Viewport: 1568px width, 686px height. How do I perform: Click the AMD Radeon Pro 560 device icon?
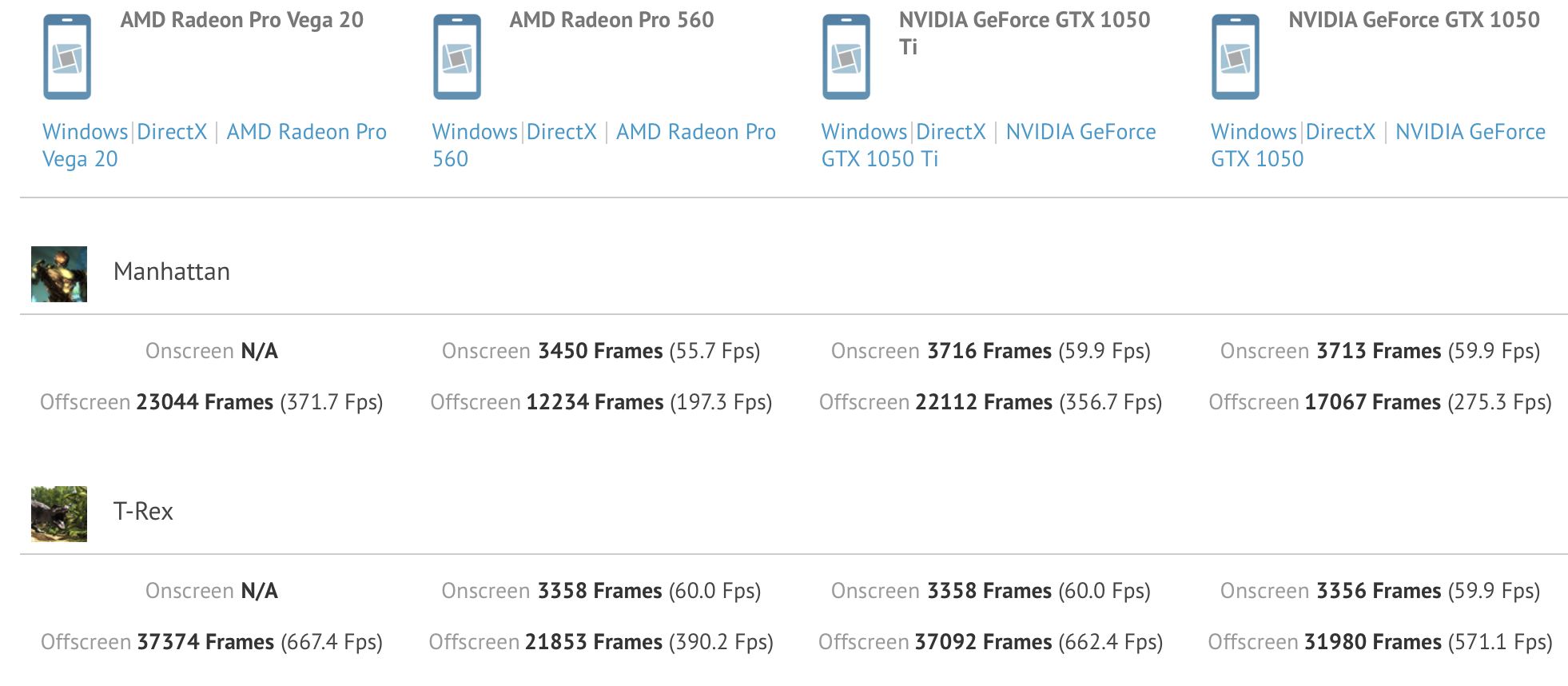tap(456, 58)
